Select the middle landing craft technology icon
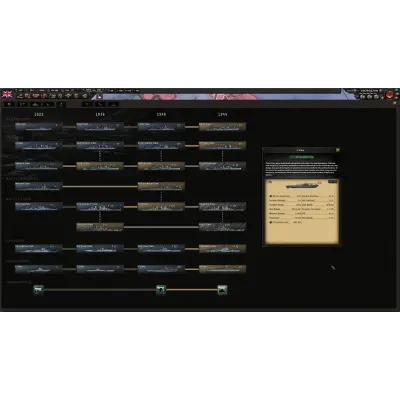 click(x=161, y=290)
